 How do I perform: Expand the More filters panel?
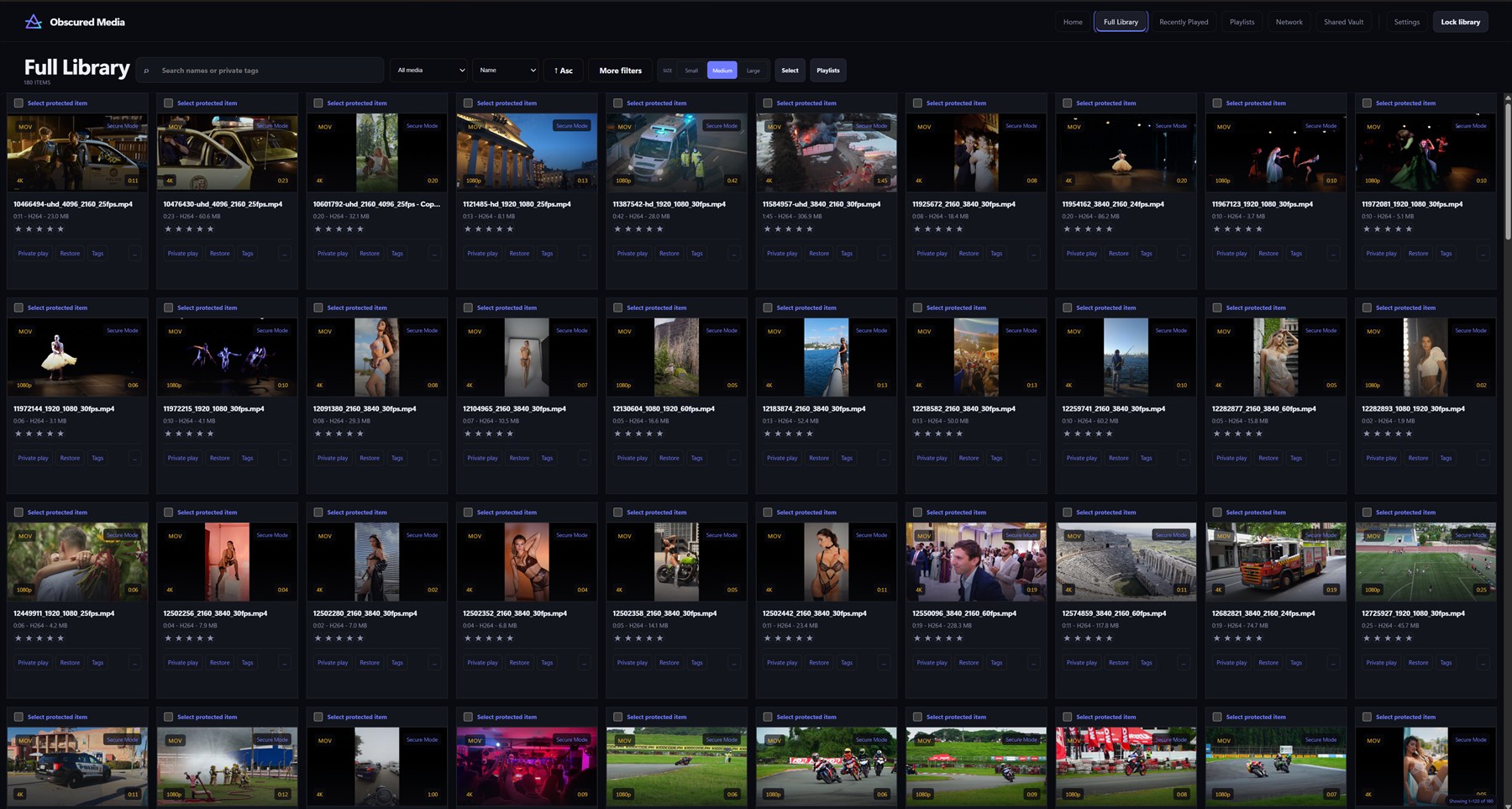click(x=620, y=71)
